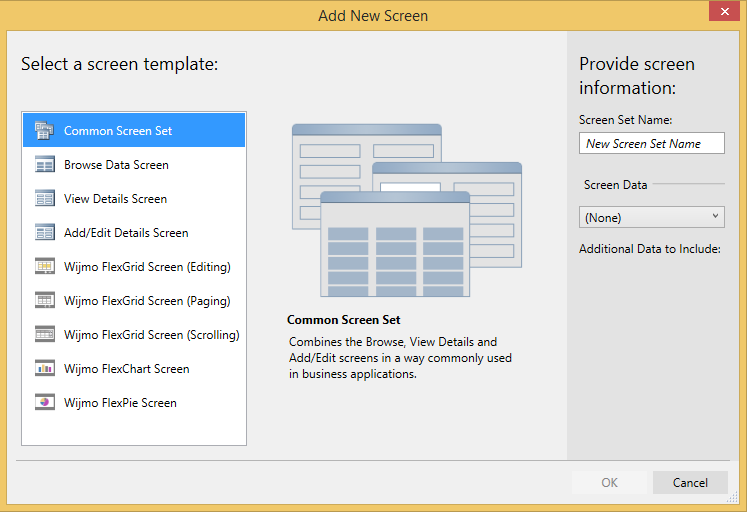The height and width of the screenshot is (512, 747).
Task: Click the Wijmo FlexGrid Screen (Paging) icon
Action: [44, 301]
